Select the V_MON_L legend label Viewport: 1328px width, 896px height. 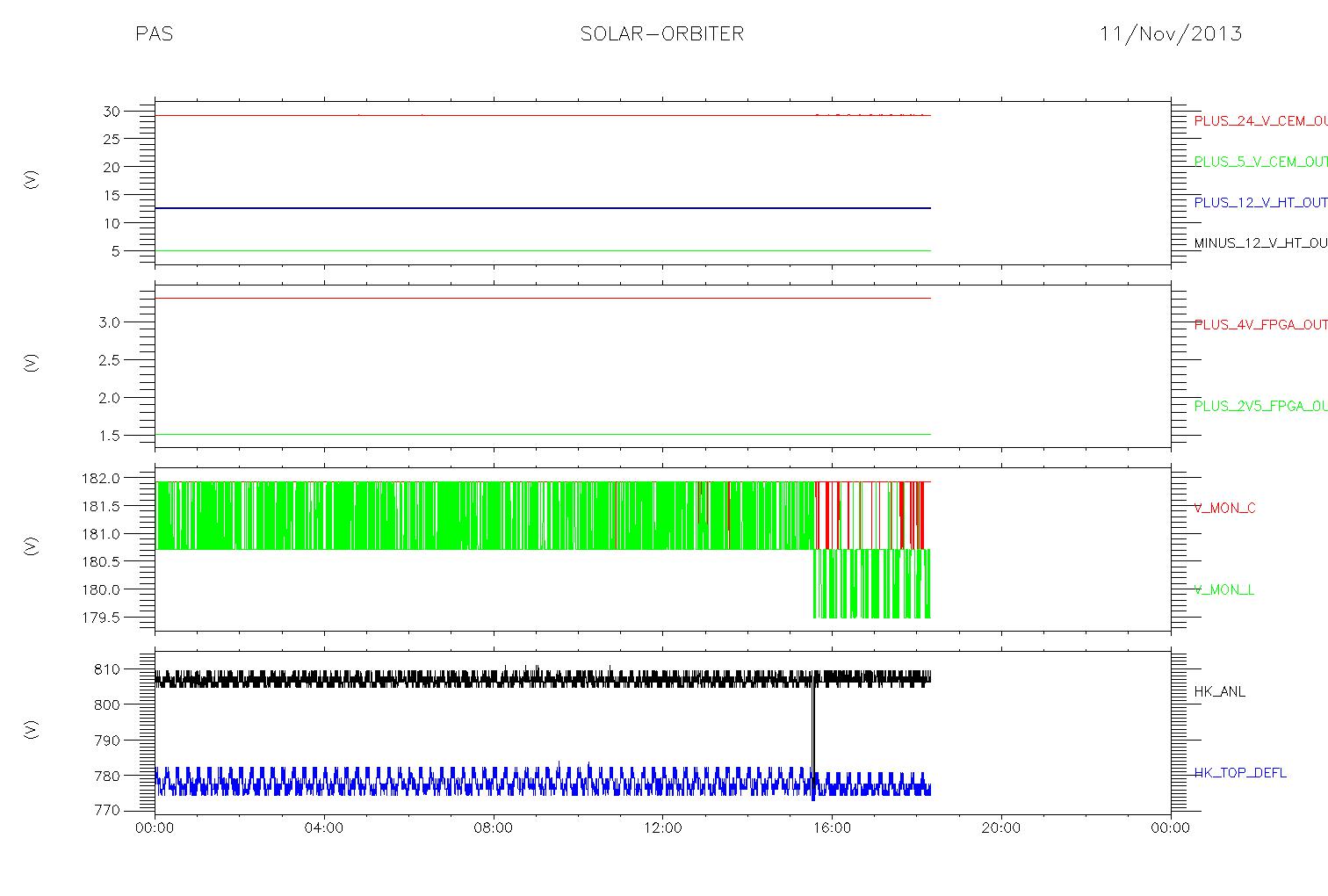pos(1223,589)
